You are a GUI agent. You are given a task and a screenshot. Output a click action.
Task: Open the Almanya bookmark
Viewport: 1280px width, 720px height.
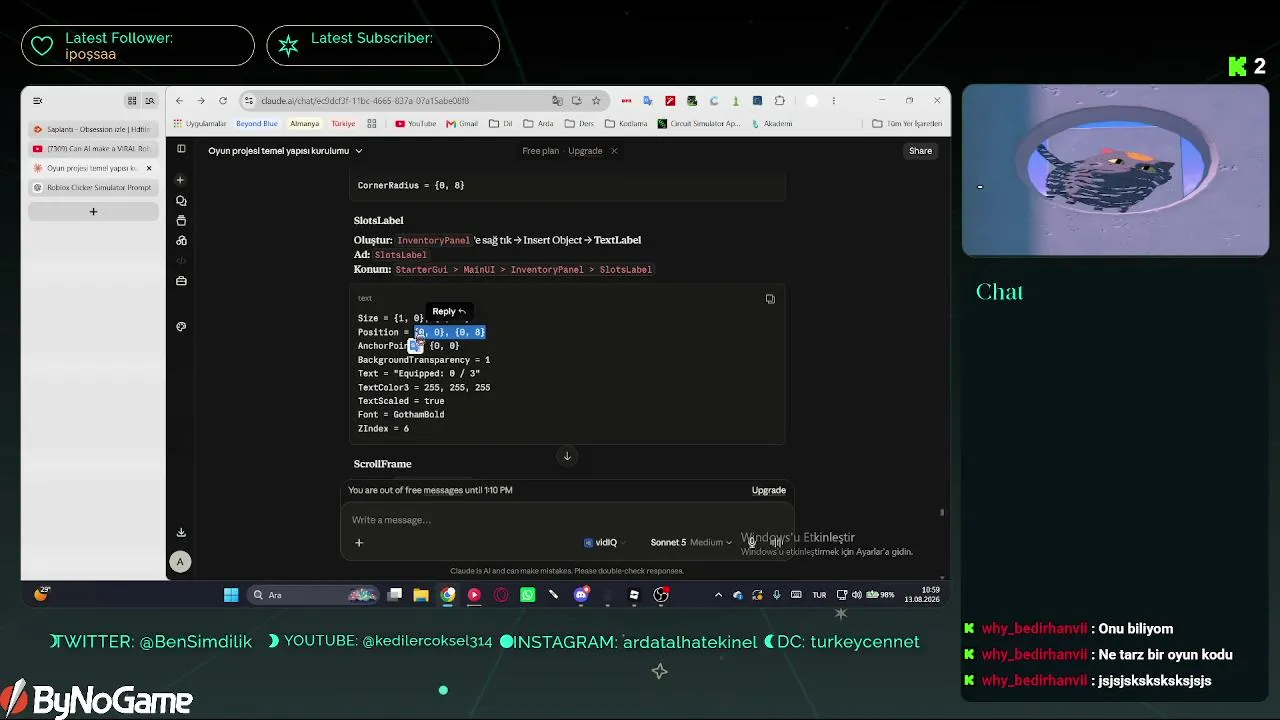304,124
